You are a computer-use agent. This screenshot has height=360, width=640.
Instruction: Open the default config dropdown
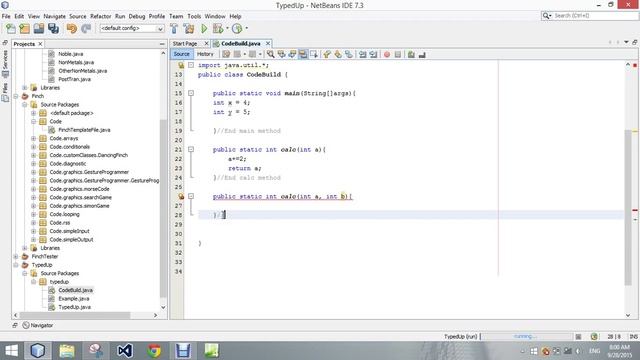coord(132,29)
